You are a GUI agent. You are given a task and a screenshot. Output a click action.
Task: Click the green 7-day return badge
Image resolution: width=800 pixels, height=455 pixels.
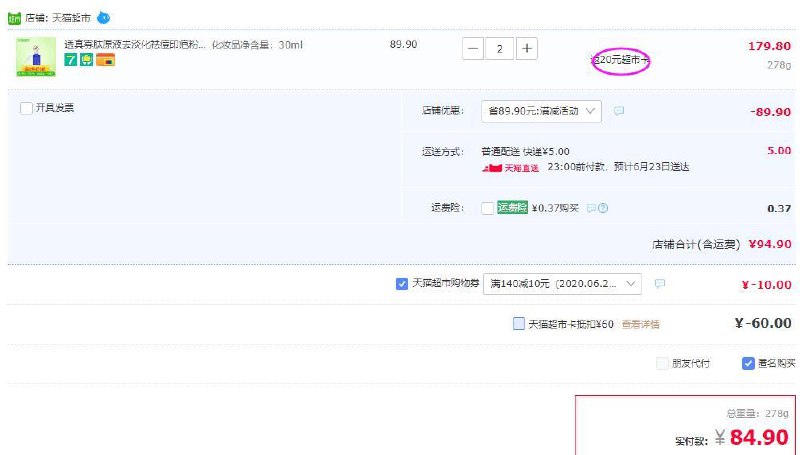70,60
